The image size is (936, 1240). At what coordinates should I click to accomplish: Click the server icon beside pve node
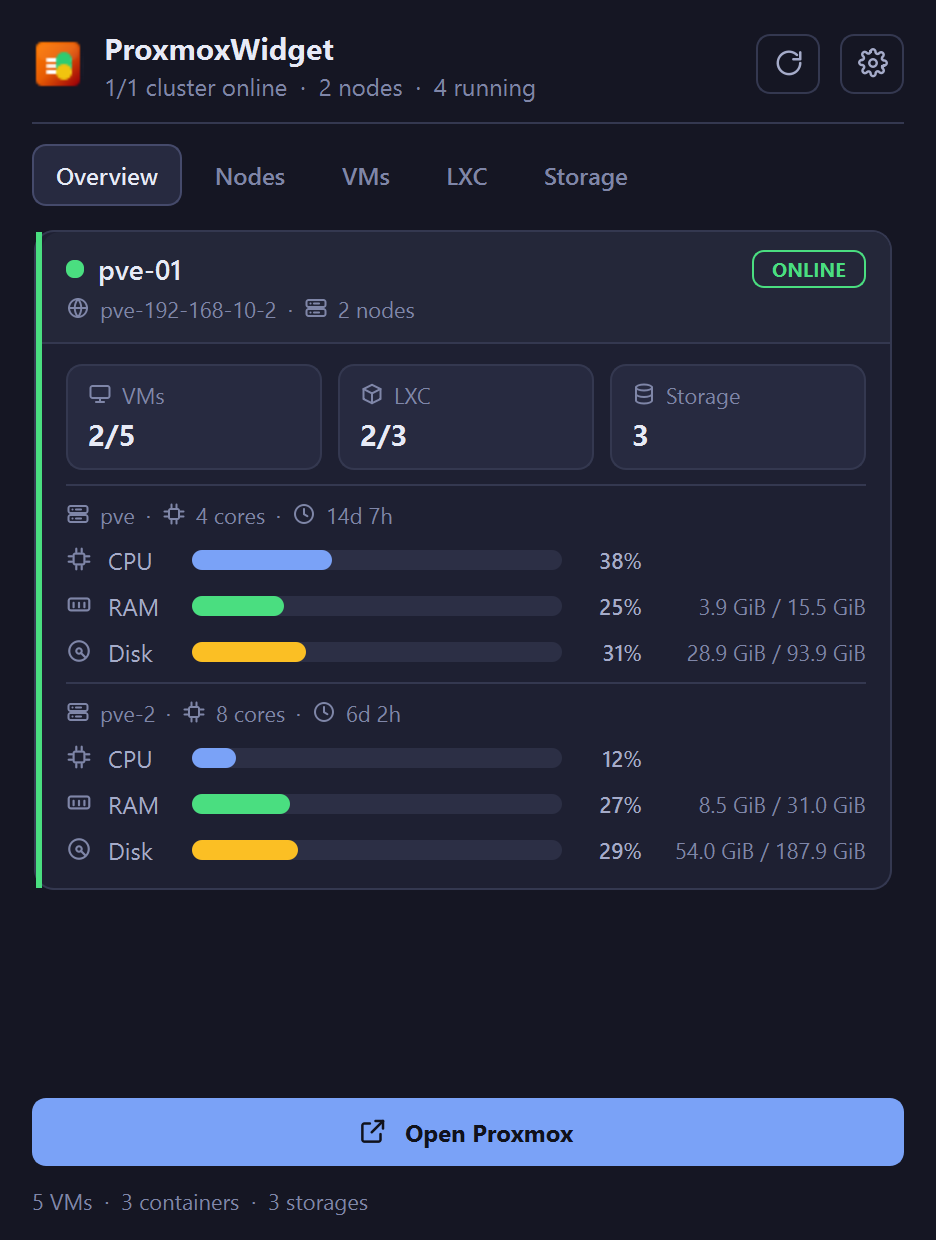pyautogui.click(x=78, y=515)
